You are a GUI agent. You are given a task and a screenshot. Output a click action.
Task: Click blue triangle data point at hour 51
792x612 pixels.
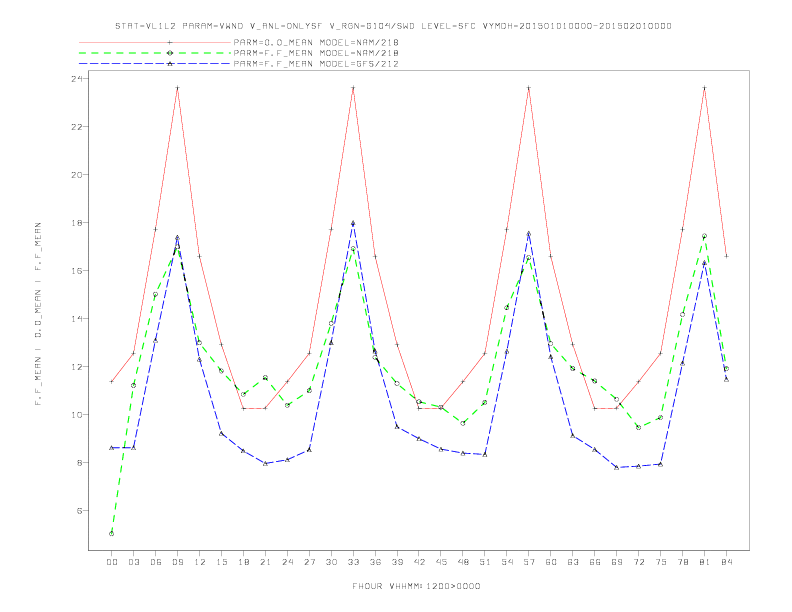[x=485, y=454]
